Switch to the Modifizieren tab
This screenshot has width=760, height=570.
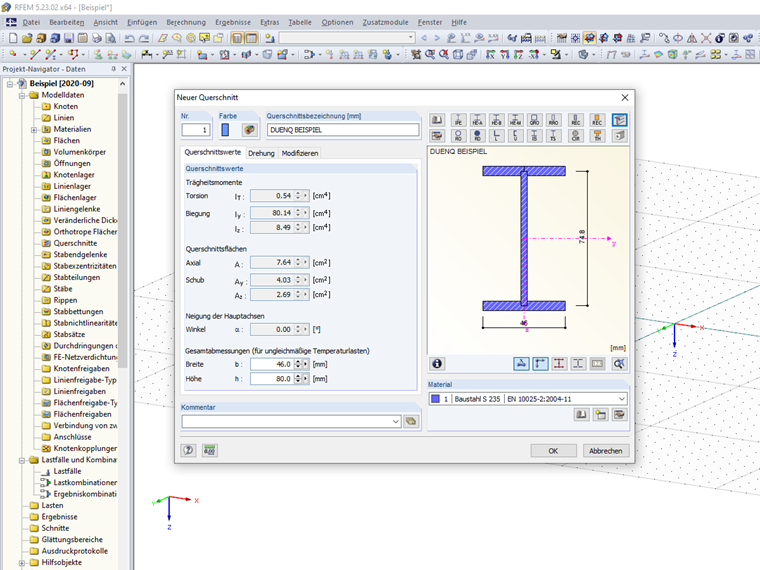(300, 153)
